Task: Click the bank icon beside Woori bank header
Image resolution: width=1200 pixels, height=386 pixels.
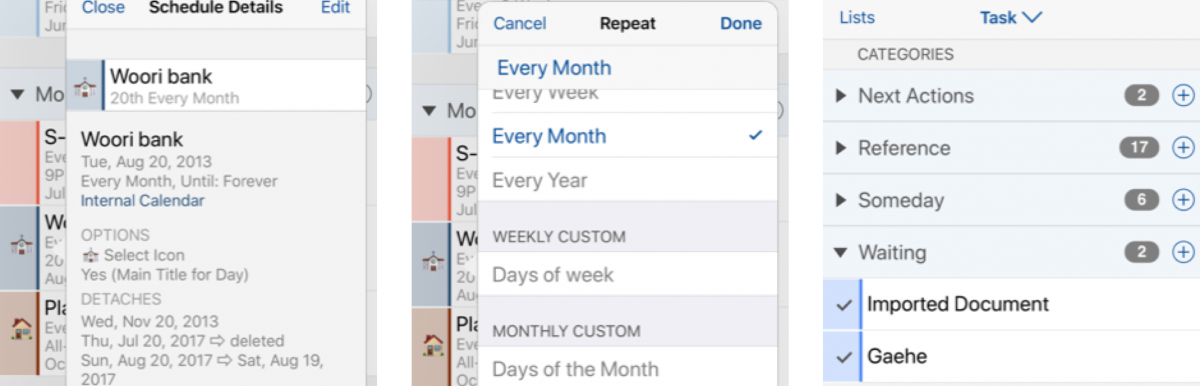Action: pos(85,86)
